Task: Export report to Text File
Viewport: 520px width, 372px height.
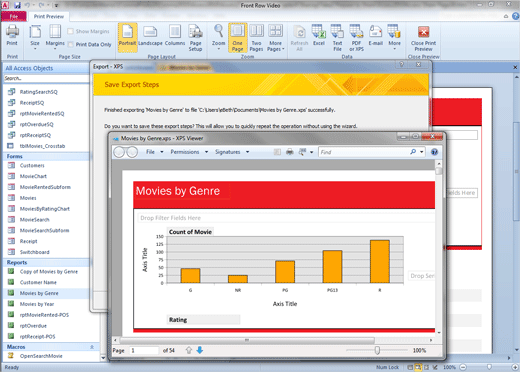Action: click(x=337, y=38)
